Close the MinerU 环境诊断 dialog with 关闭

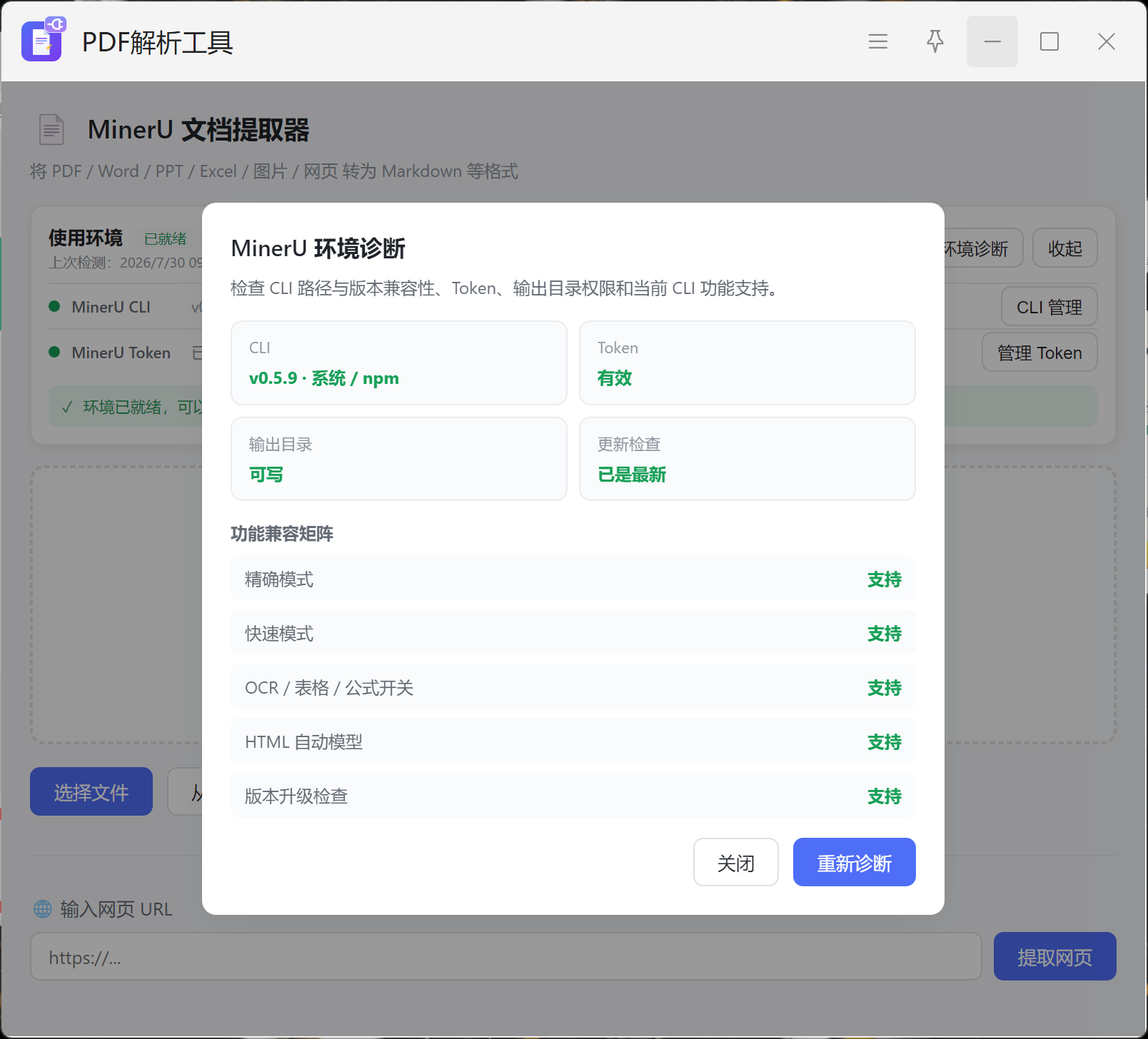click(x=736, y=862)
